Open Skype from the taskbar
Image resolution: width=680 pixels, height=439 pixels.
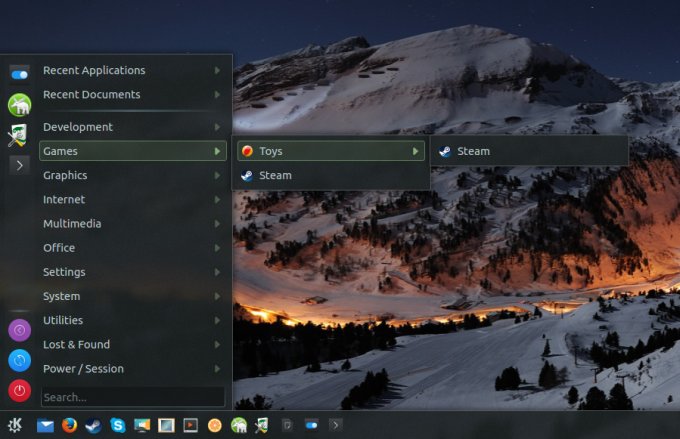click(117, 425)
